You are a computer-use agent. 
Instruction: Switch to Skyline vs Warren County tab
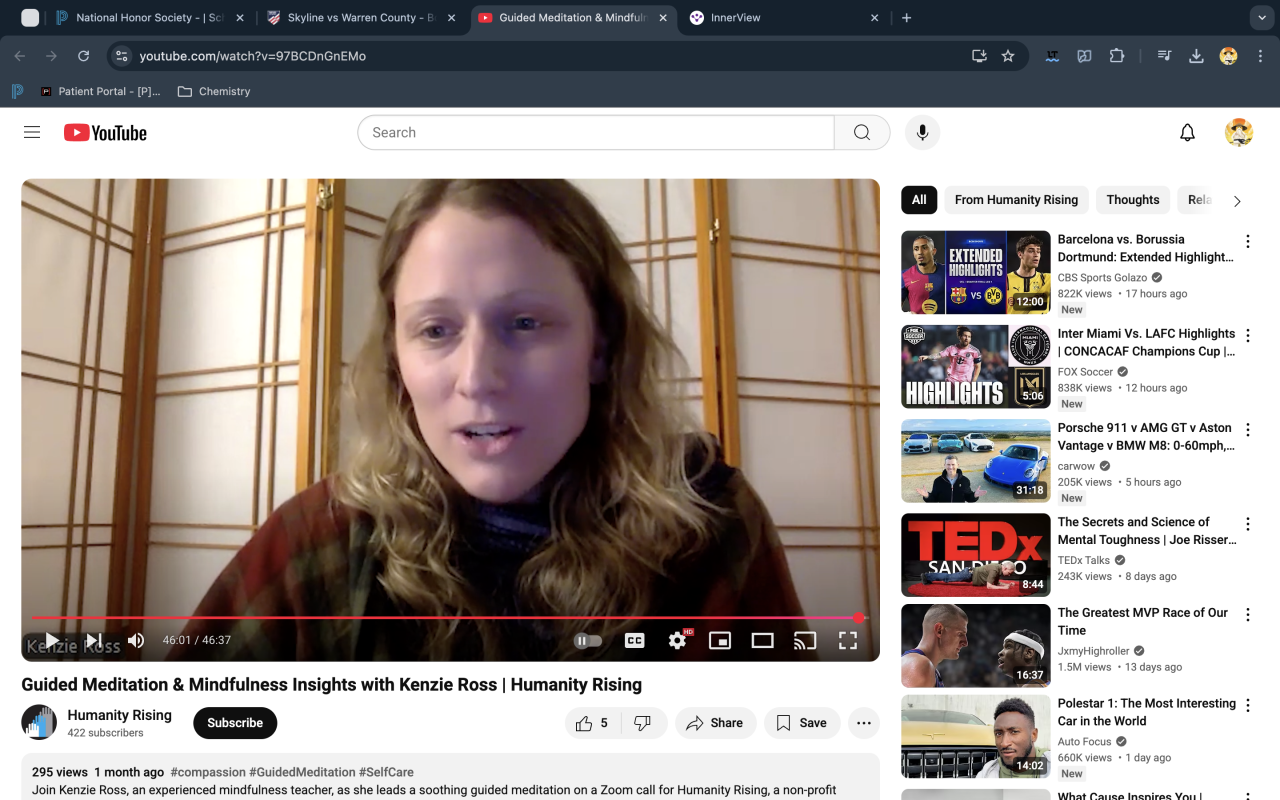click(x=360, y=18)
